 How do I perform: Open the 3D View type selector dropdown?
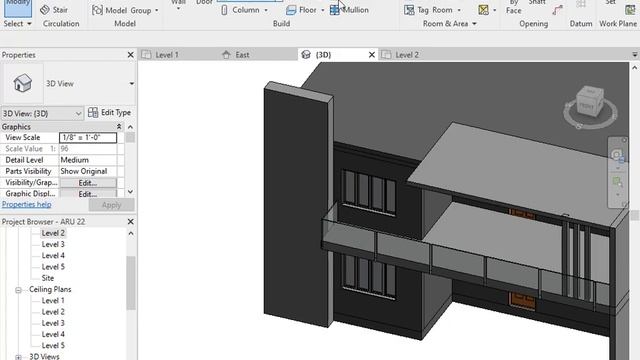click(x=131, y=84)
